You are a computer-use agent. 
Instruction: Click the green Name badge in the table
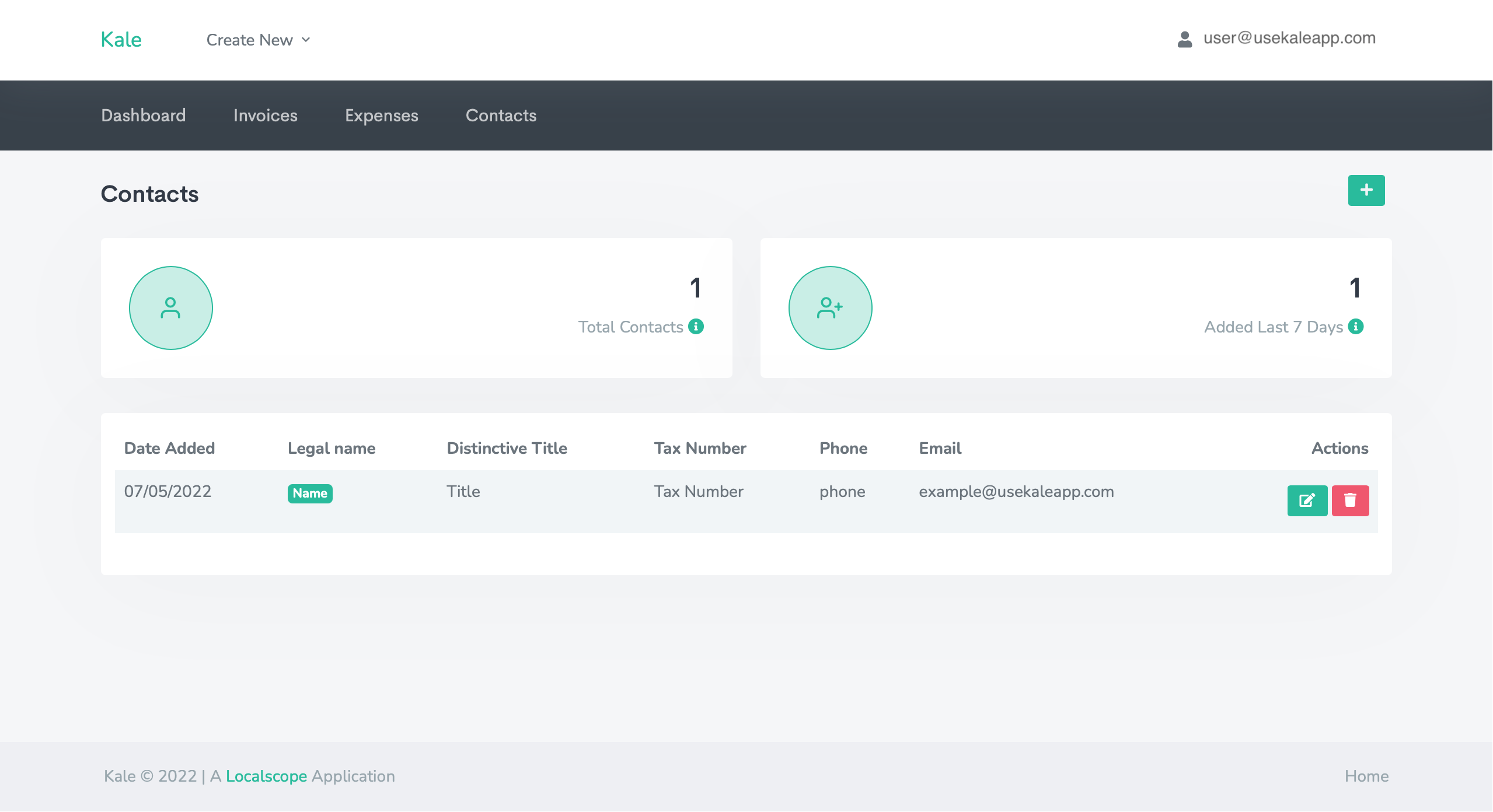[x=309, y=494]
